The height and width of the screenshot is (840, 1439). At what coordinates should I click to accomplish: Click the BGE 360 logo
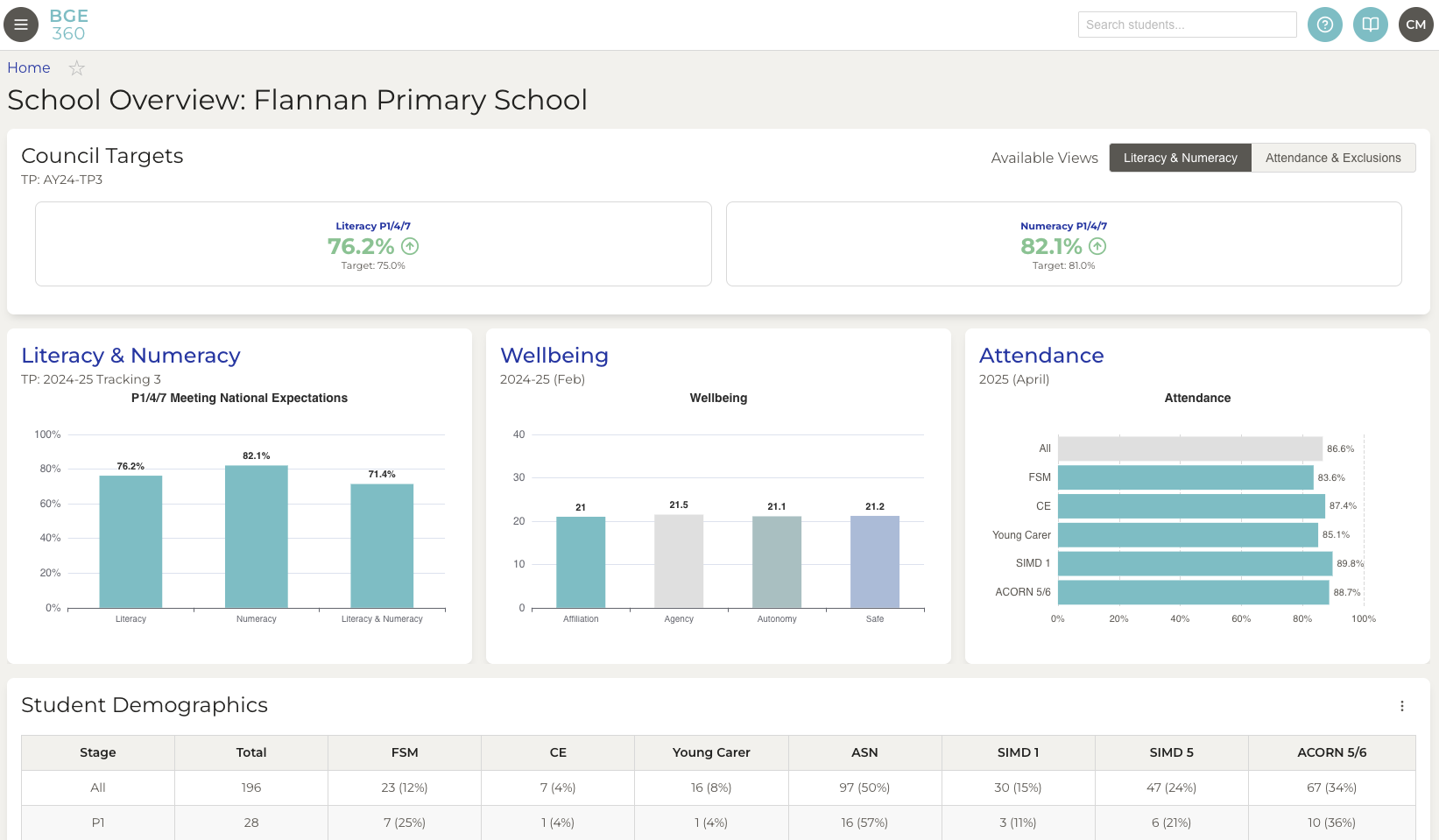point(68,25)
